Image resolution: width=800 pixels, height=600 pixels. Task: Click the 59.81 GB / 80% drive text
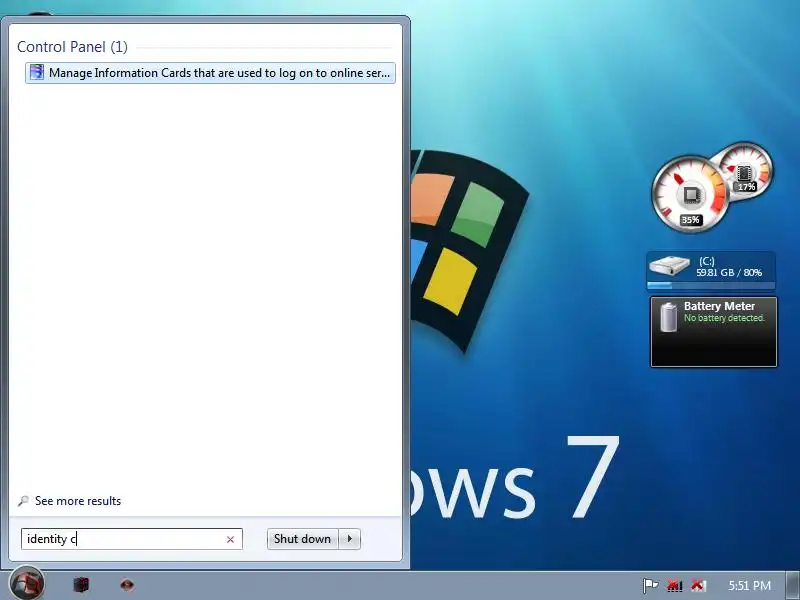pos(729,273)
